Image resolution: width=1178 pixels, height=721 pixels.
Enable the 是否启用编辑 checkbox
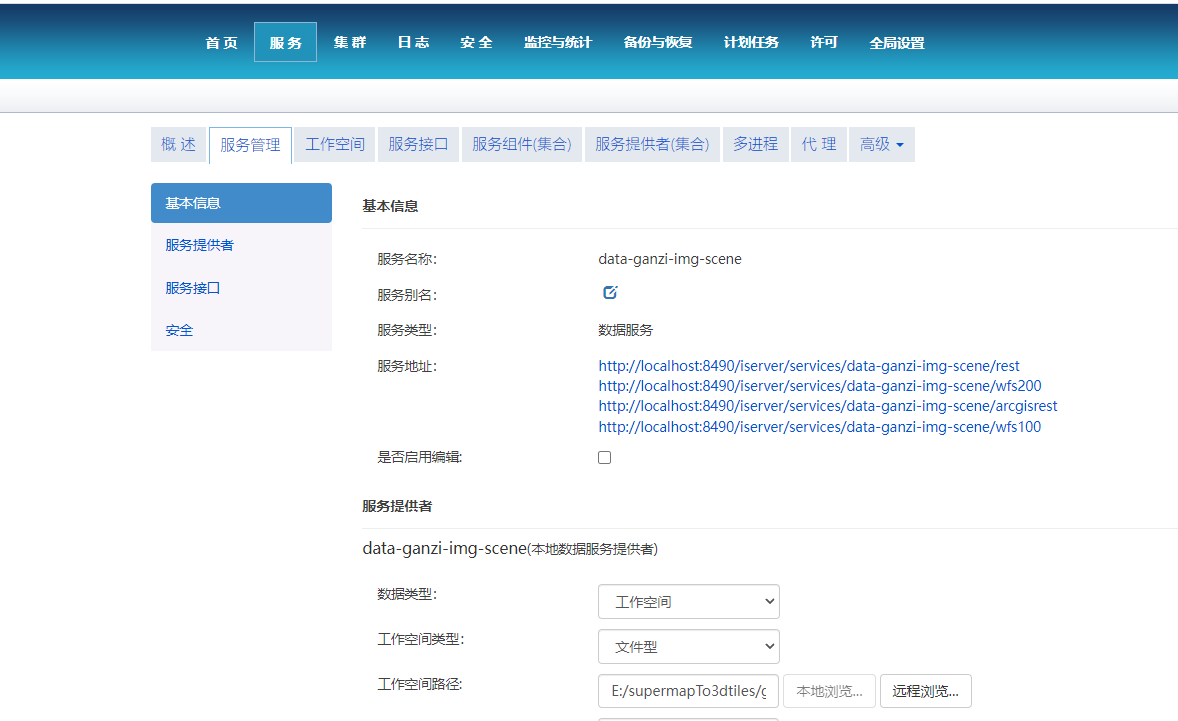[x=604, y=457]
